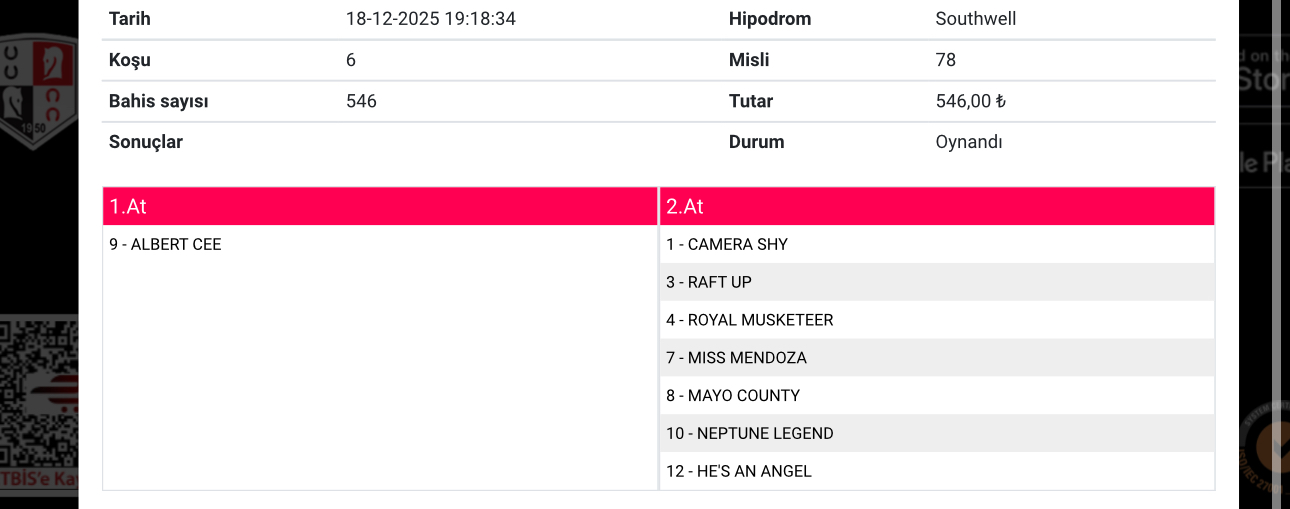The height and width of the screenshot is (509, 1290).
Task: Select the 3 - RAFT UP row
Action: (937, 282)
